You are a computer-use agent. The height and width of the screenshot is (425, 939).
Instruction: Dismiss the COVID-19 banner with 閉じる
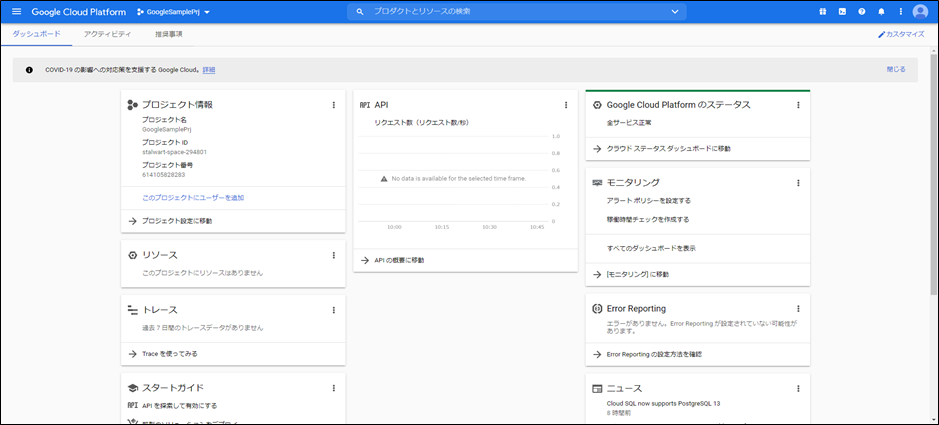[895, 69]
